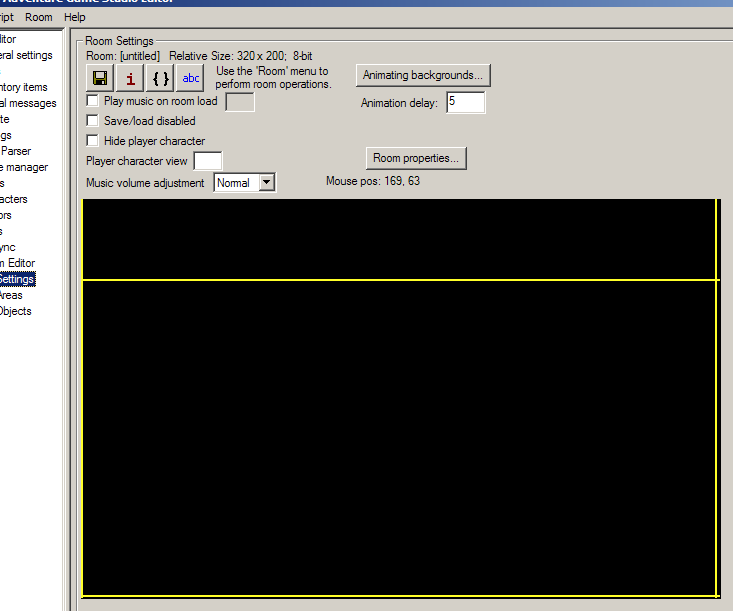
Task: Click Animating backgrounds button
Action: pyautogui.click(x=423, y=75)
